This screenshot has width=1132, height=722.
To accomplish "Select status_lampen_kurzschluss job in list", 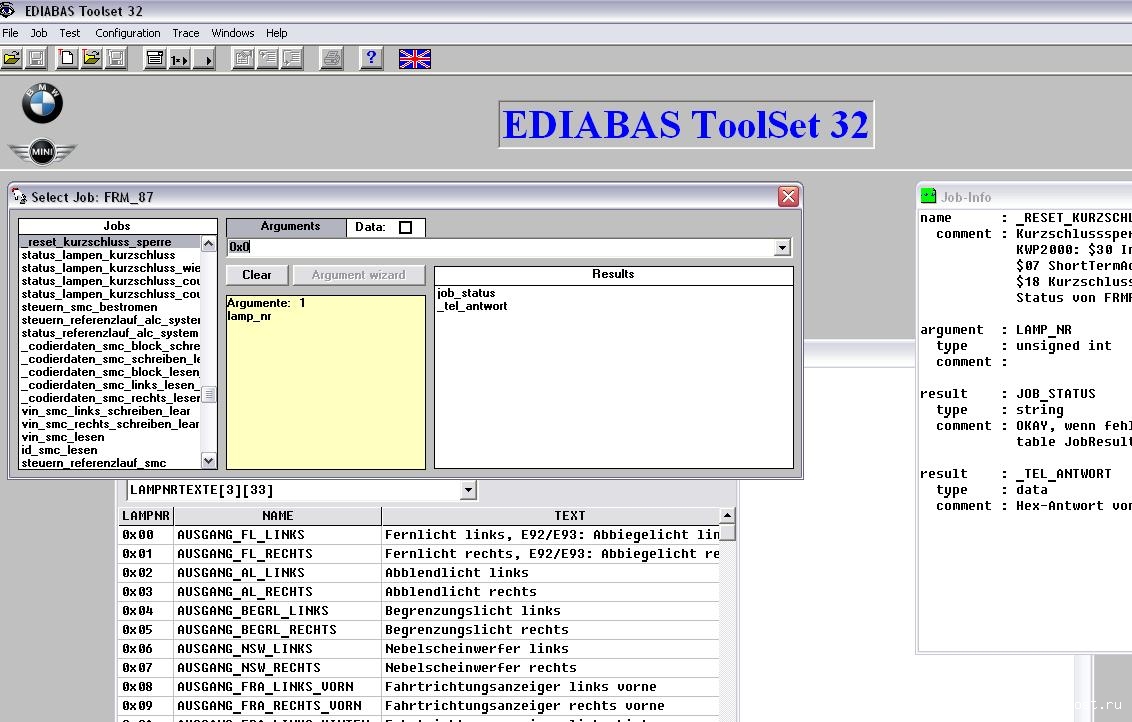I will pos(98,255).
